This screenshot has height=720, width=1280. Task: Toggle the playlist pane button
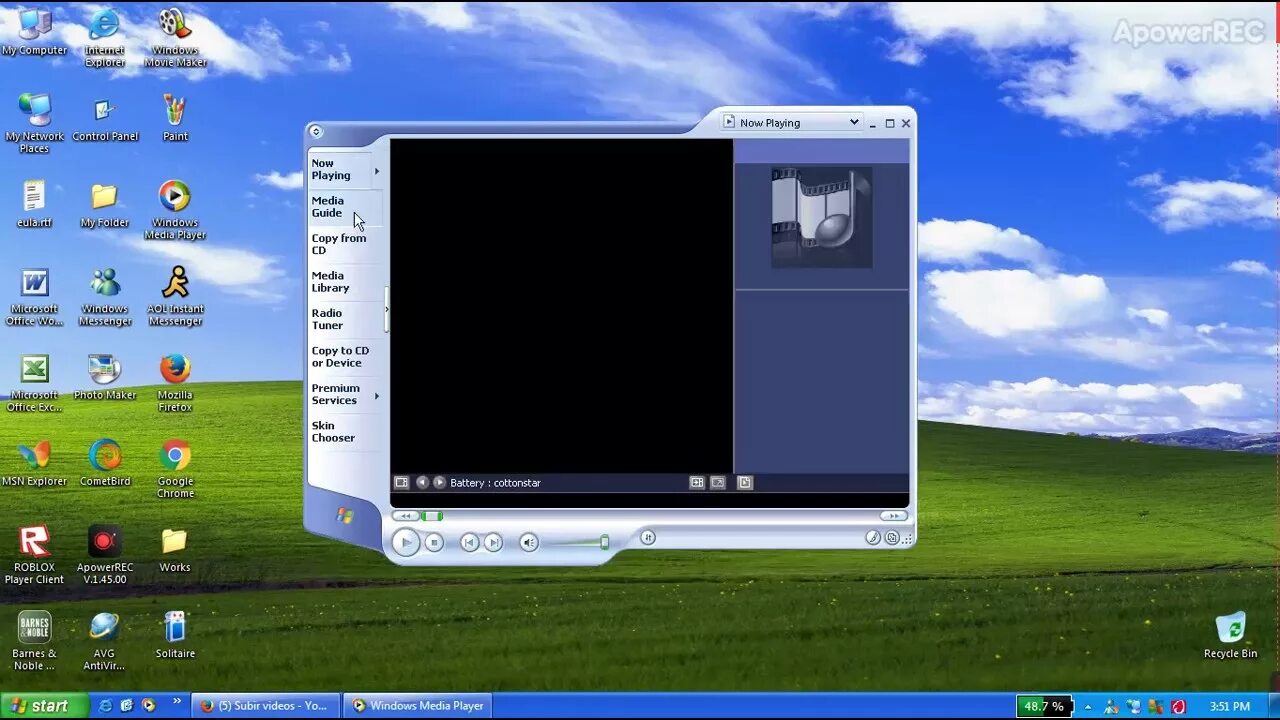tap(744, 482)
